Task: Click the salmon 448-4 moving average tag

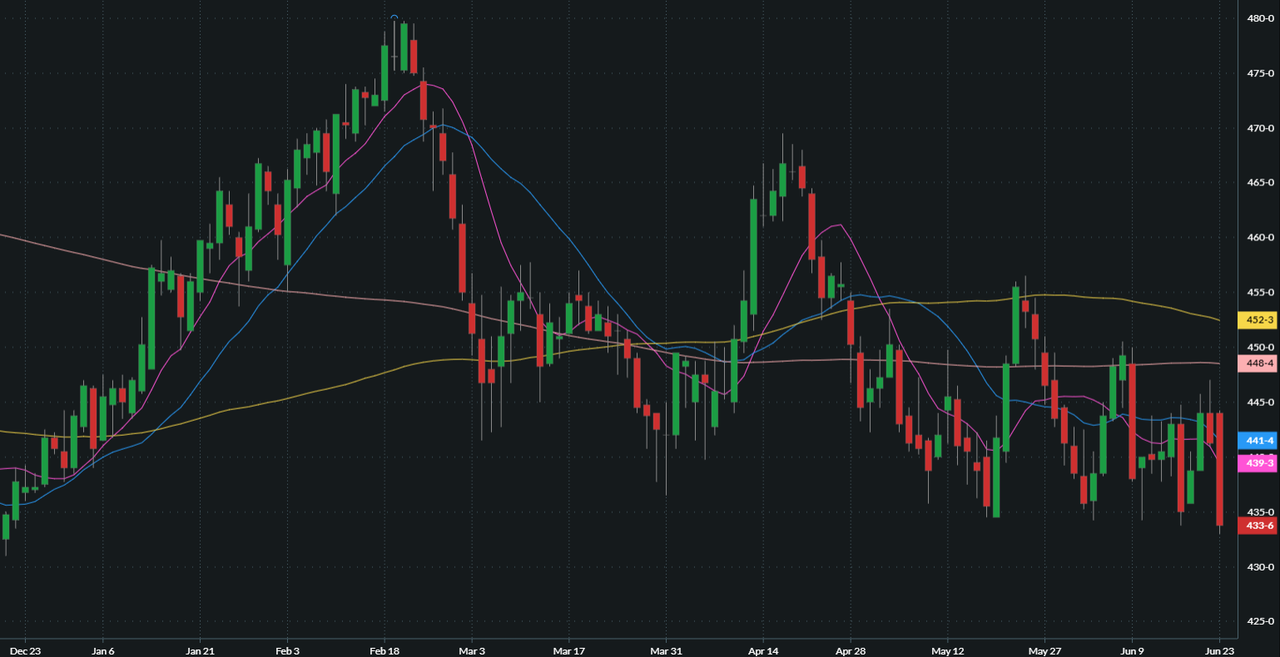Action: pos(1258,364)
